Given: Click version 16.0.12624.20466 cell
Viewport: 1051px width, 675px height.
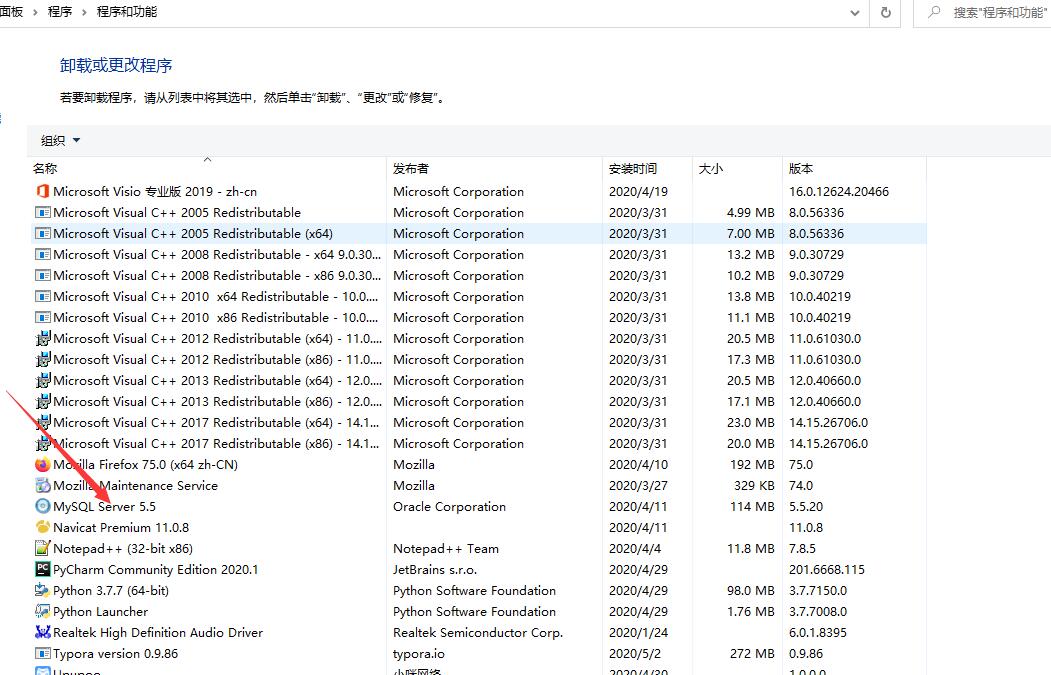Looking at the screenshot, I should coord(839,192).
